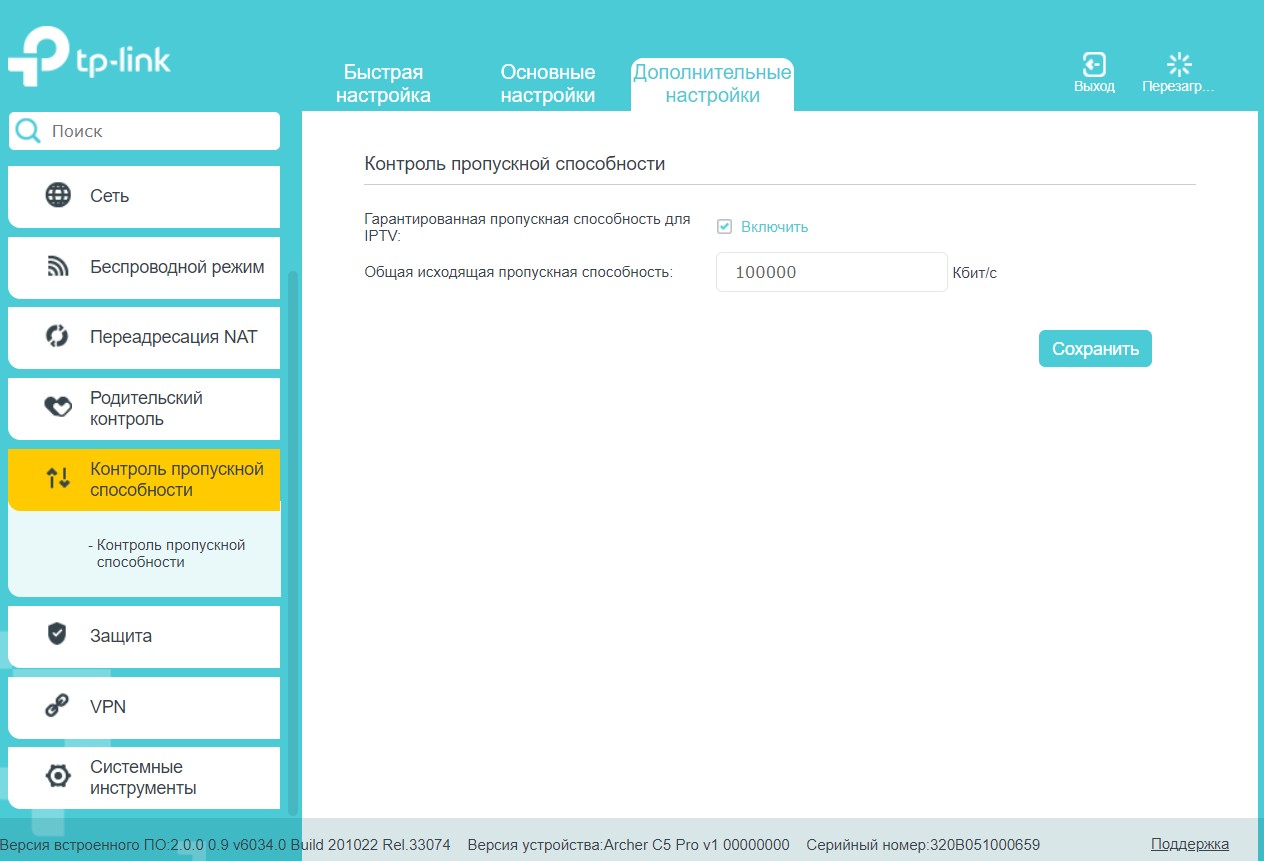
Task: Open the Основные настройки tab
Action: coord(547,84)
